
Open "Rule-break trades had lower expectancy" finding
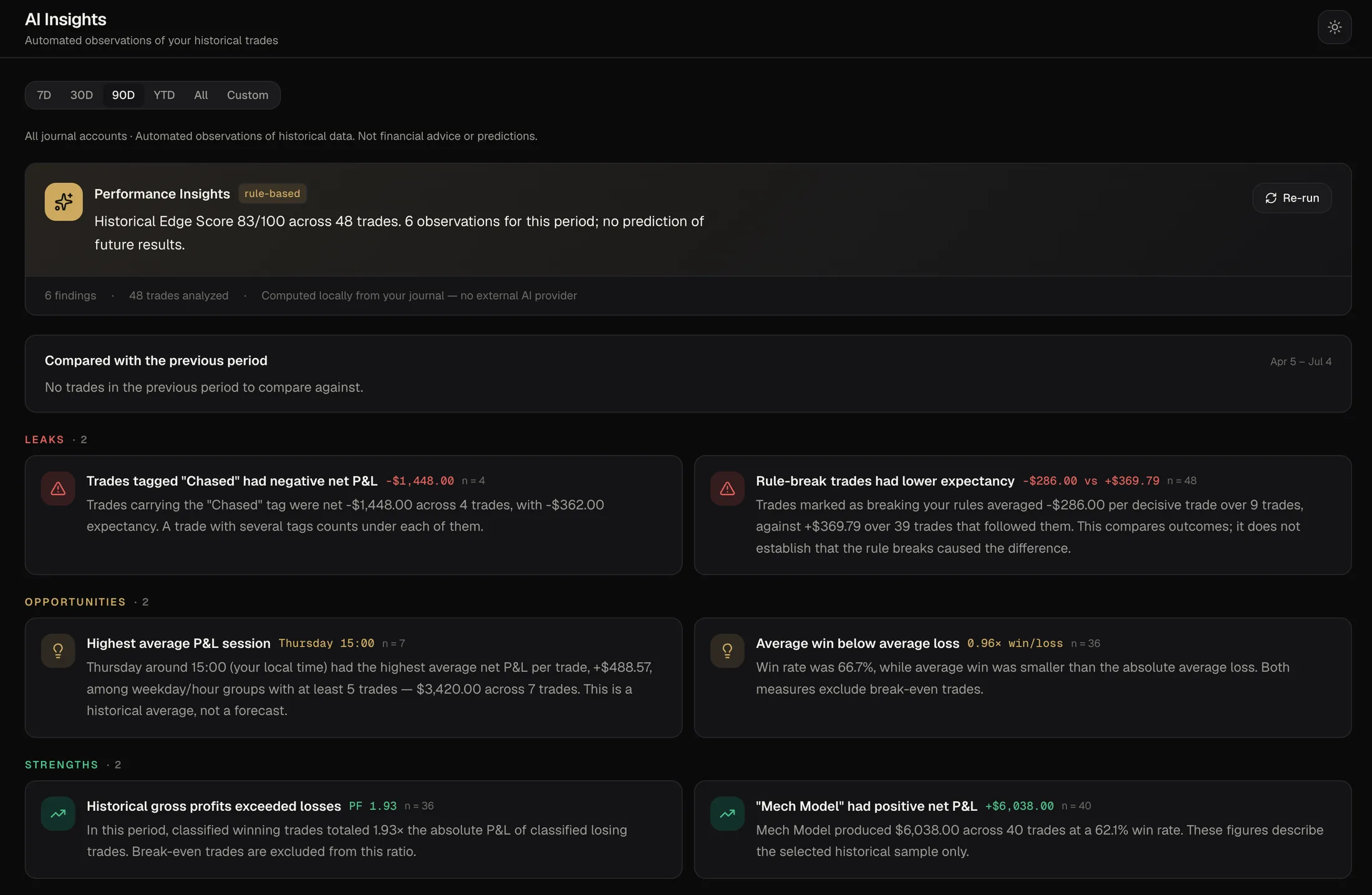coord(1023,515)
